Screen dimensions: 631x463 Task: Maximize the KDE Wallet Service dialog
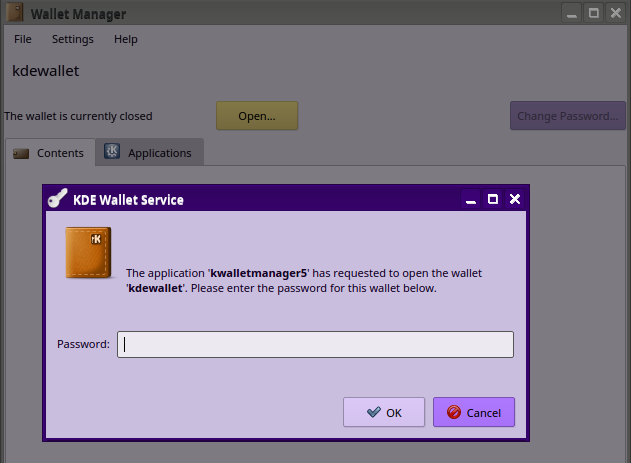[492, 200]
